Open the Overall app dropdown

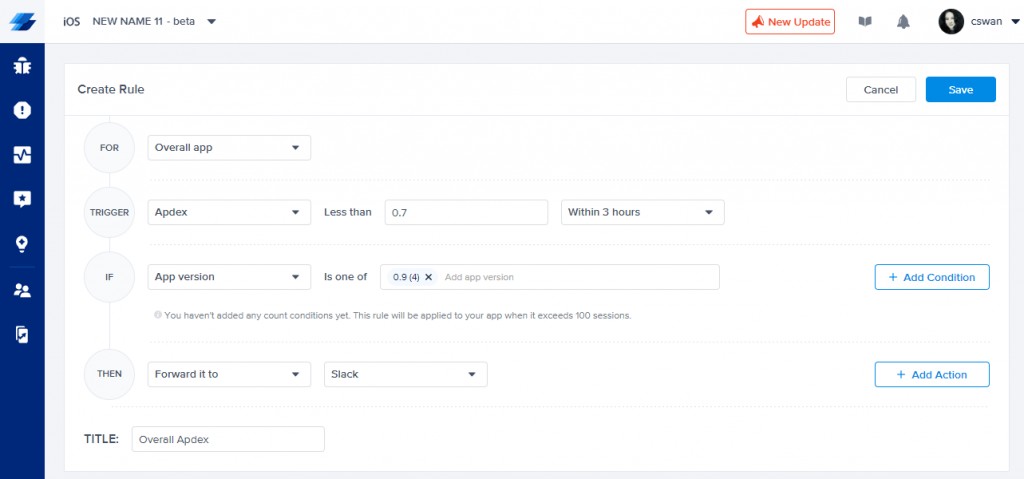(229, 148)
